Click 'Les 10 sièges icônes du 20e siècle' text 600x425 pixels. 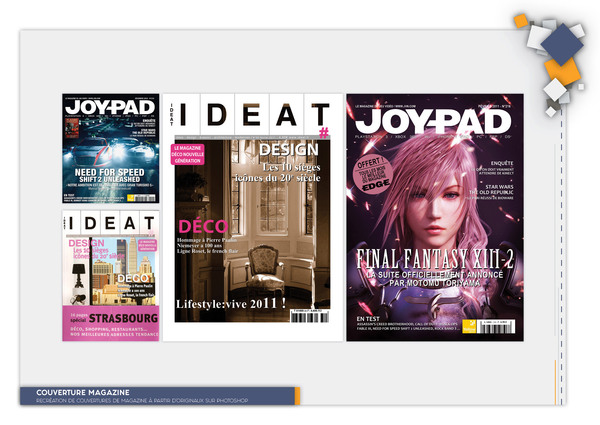click(278, 173)
